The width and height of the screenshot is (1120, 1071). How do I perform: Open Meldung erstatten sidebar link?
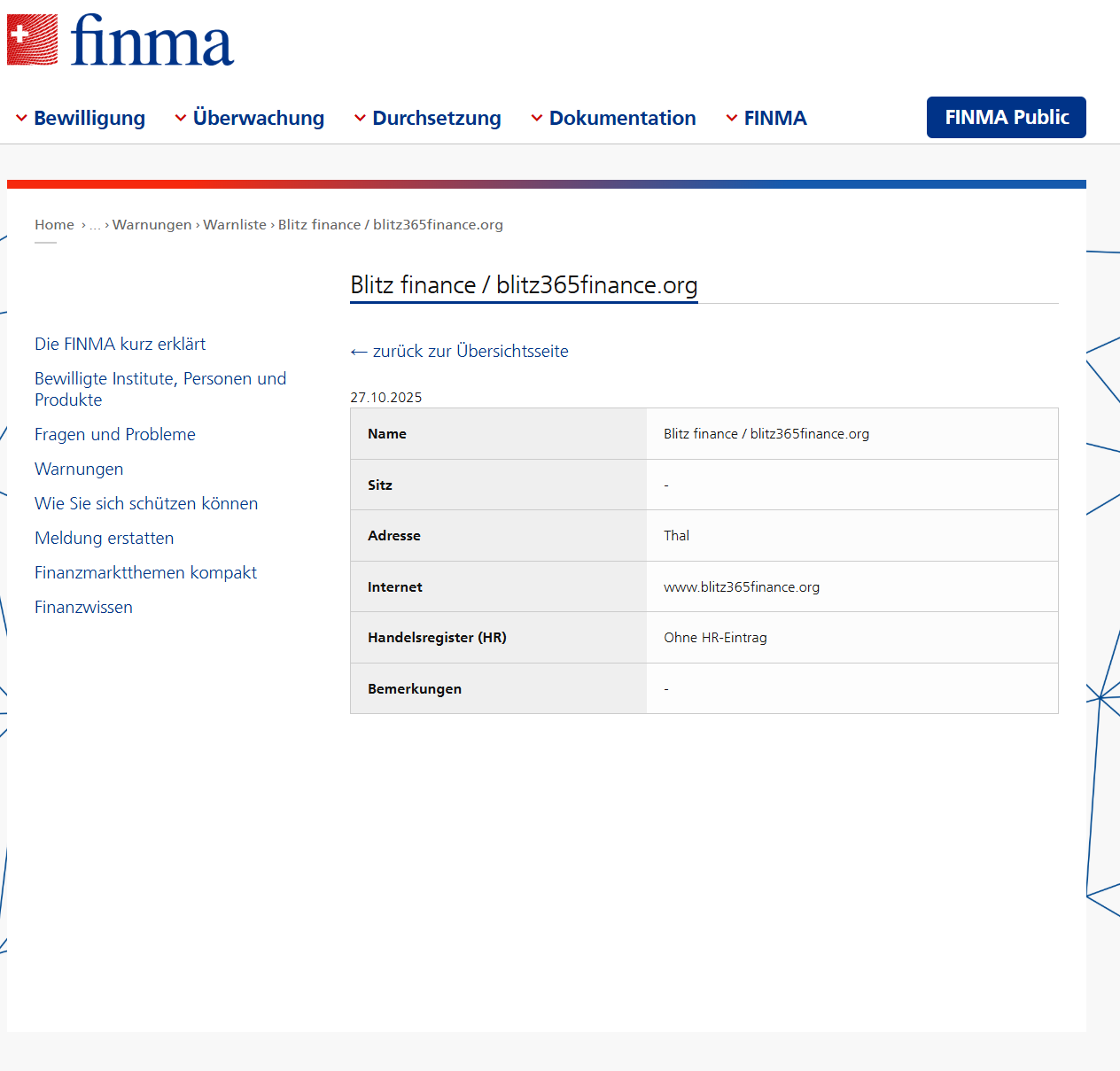click(x=105, y=538)
